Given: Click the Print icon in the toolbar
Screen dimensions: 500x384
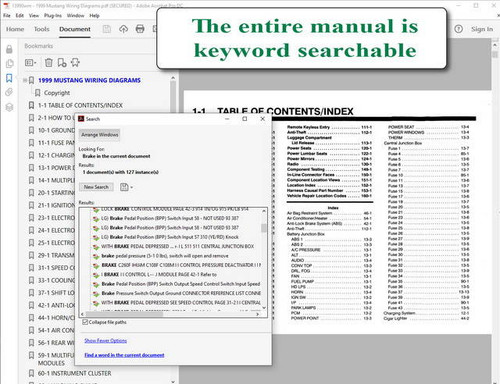Looking at the screenshot, I should coord(140,29).
